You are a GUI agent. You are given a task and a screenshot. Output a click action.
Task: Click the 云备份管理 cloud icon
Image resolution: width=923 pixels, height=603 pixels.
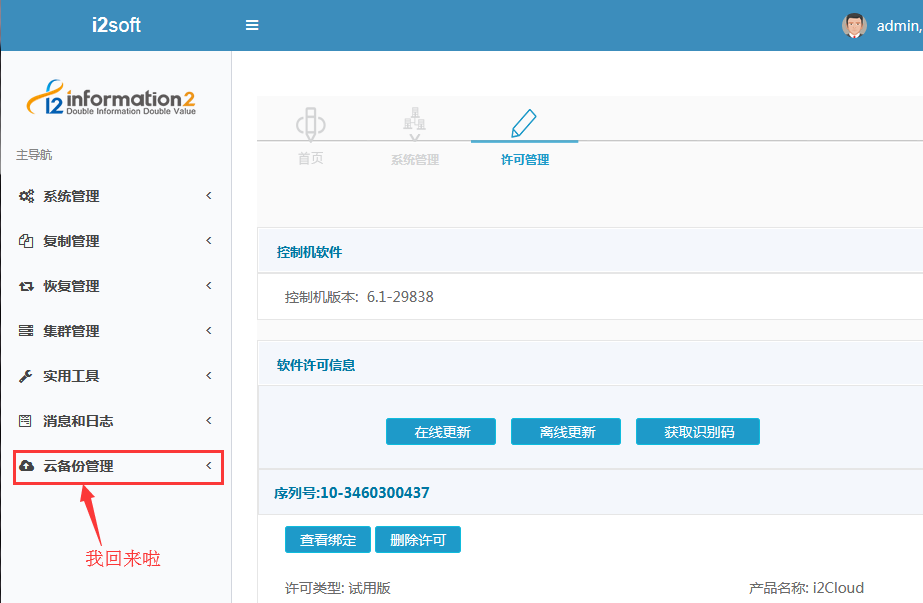[x=27, y=466]
